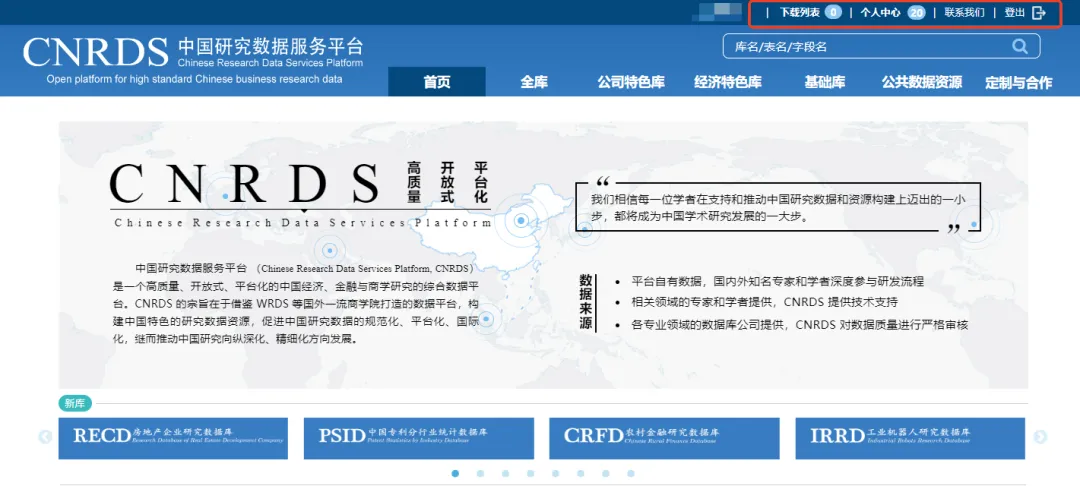Open the 全库 menu
Viewport: 1080px width, 486px height.
pos(534,83)
